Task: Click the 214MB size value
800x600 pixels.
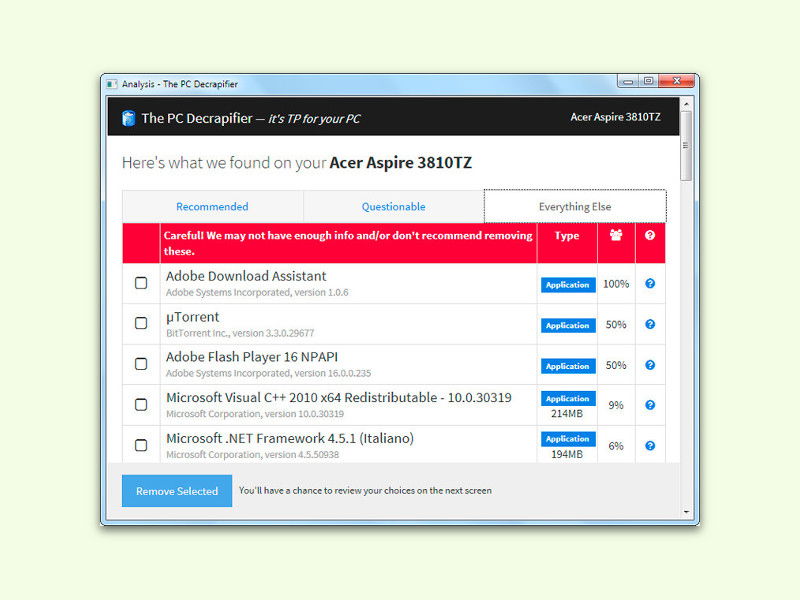Action: (567, 414)
